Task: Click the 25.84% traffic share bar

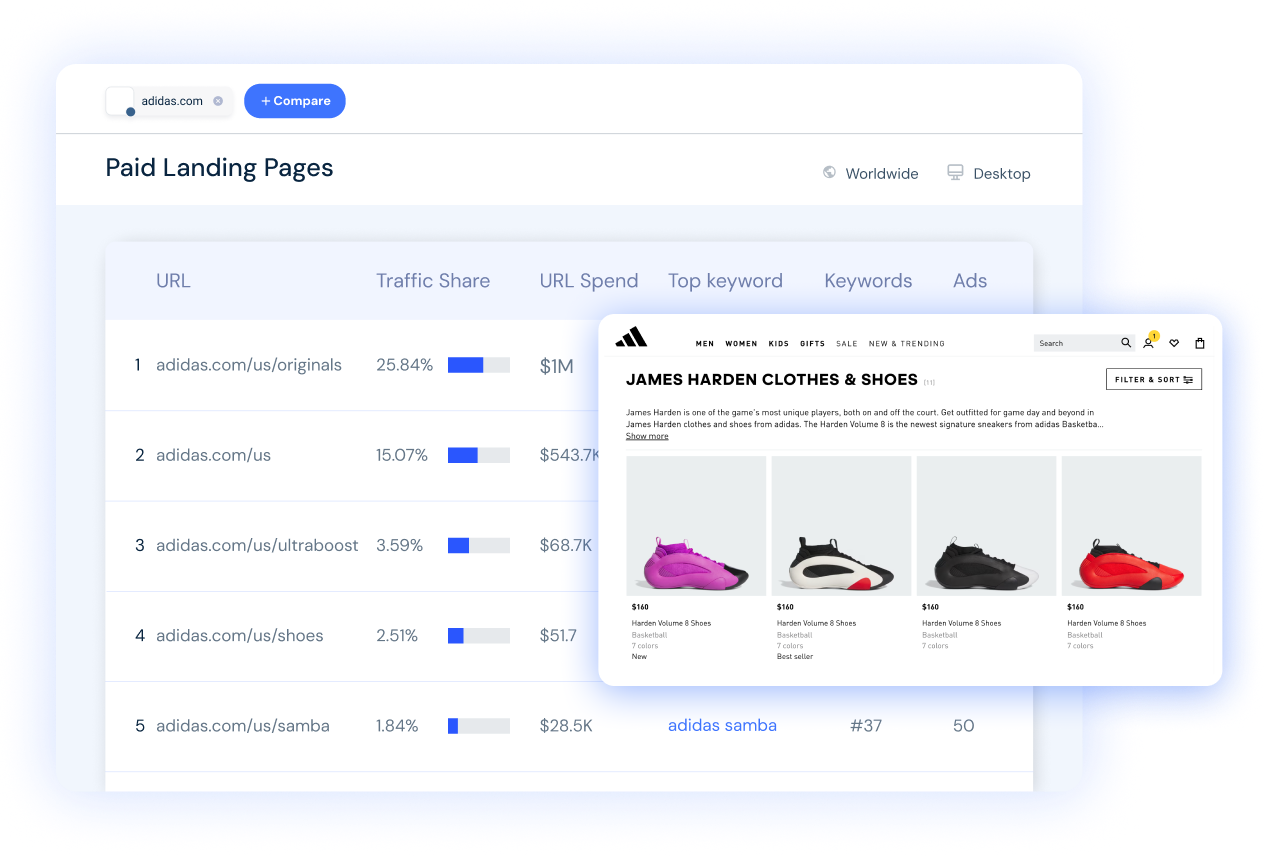Action: pyautogui.click(x=479, y=365)
